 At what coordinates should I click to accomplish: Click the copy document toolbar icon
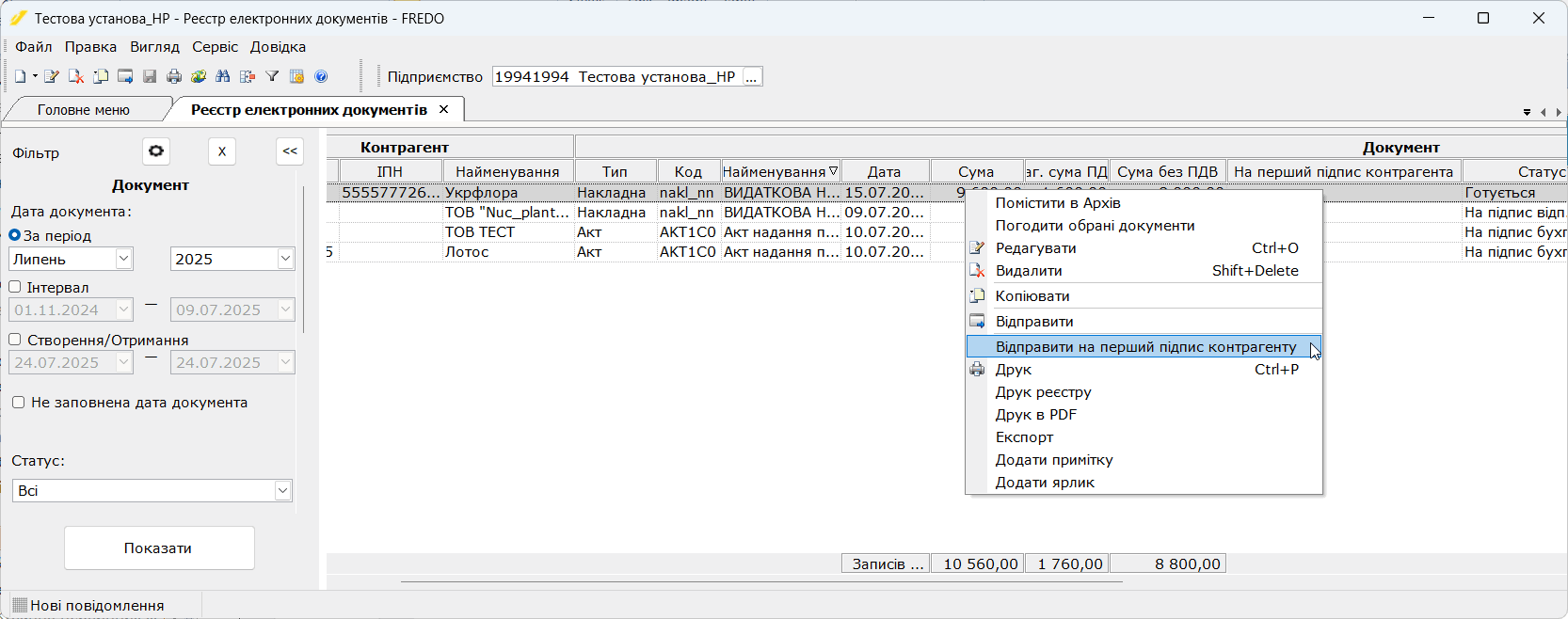pyautogui.click(x=101, y=76)
